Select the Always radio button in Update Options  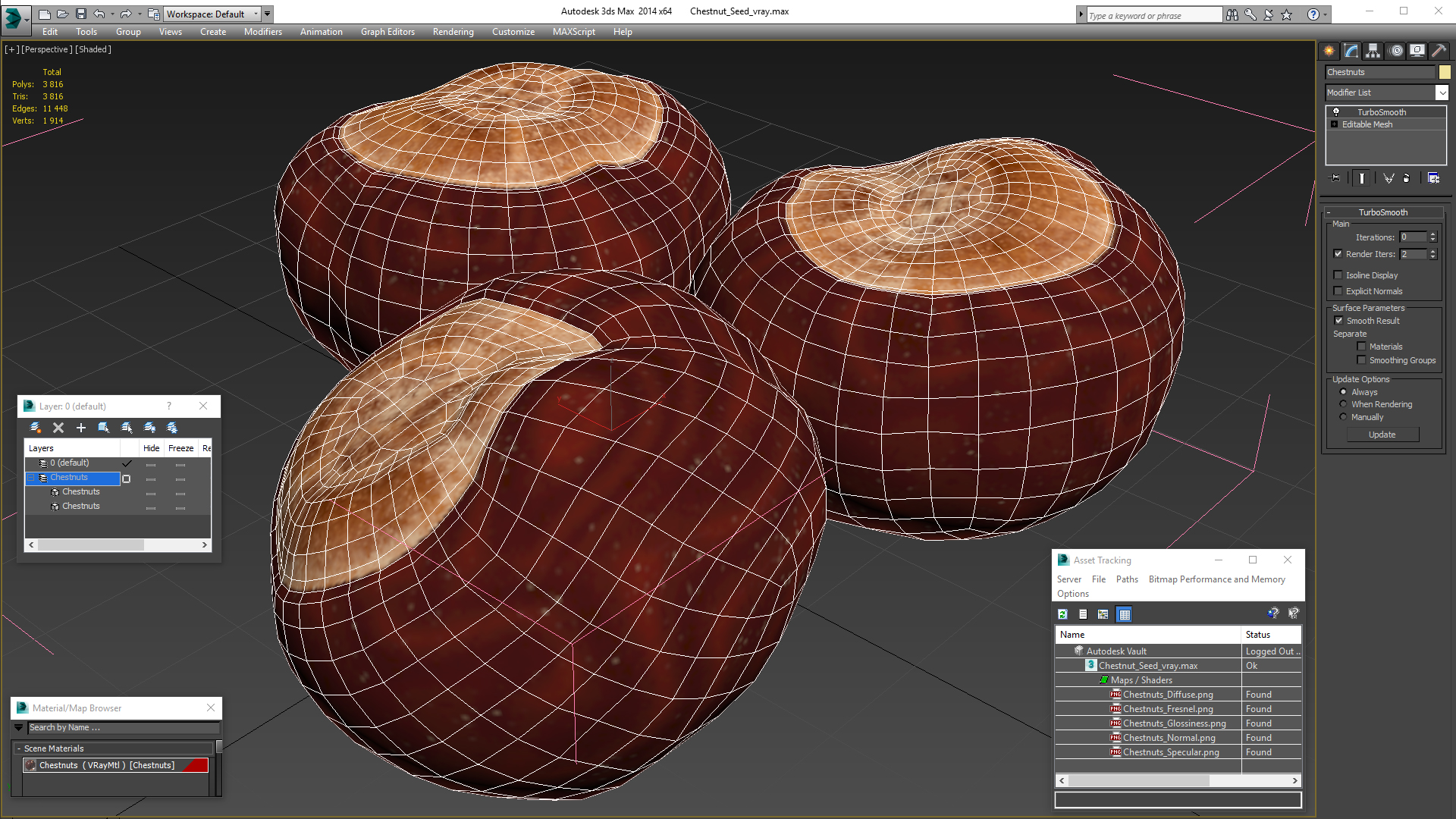[x=1343, y=391]
